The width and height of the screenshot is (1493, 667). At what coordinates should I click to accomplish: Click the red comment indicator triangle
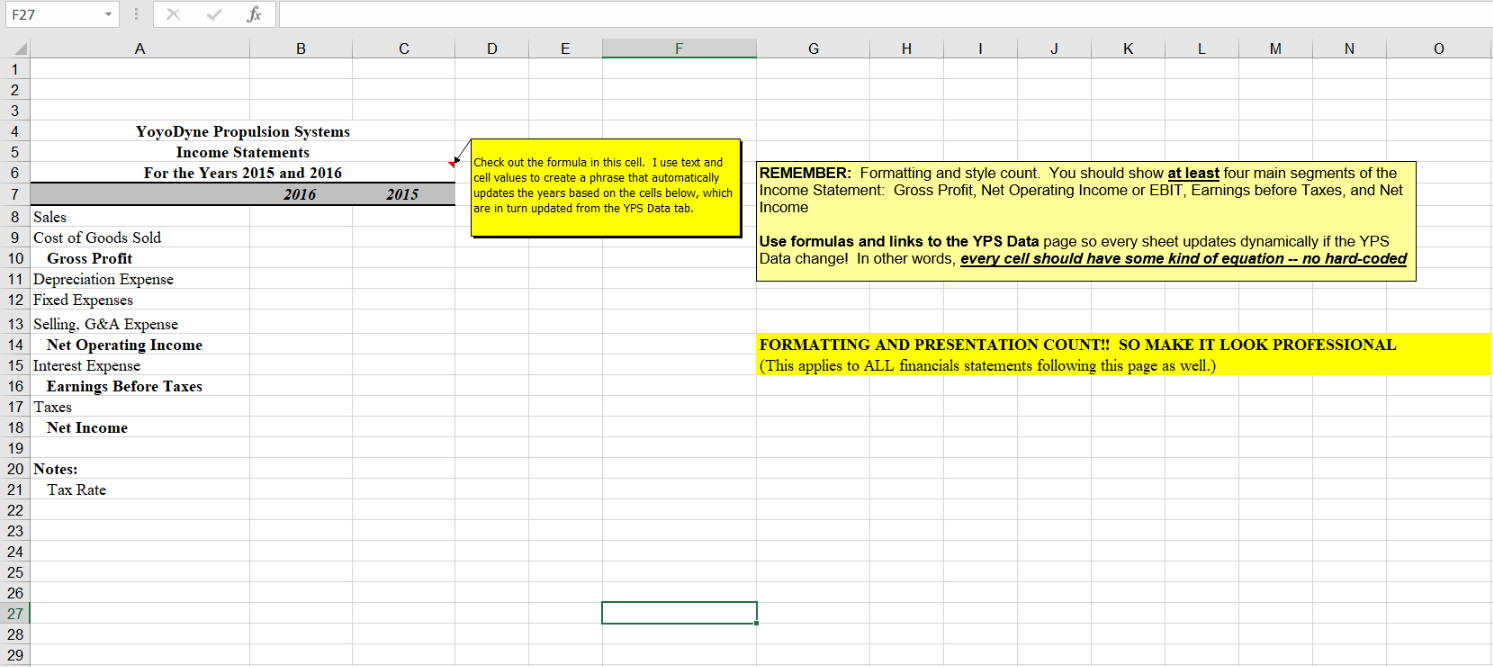pos(450,164)
